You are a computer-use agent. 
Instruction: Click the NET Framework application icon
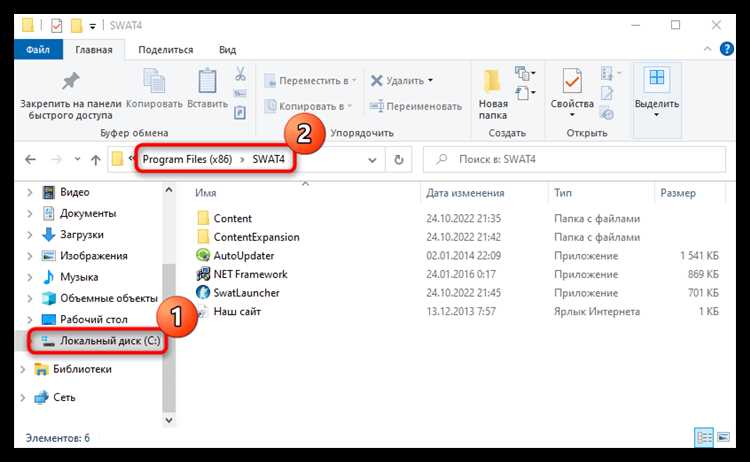(203, 274)
